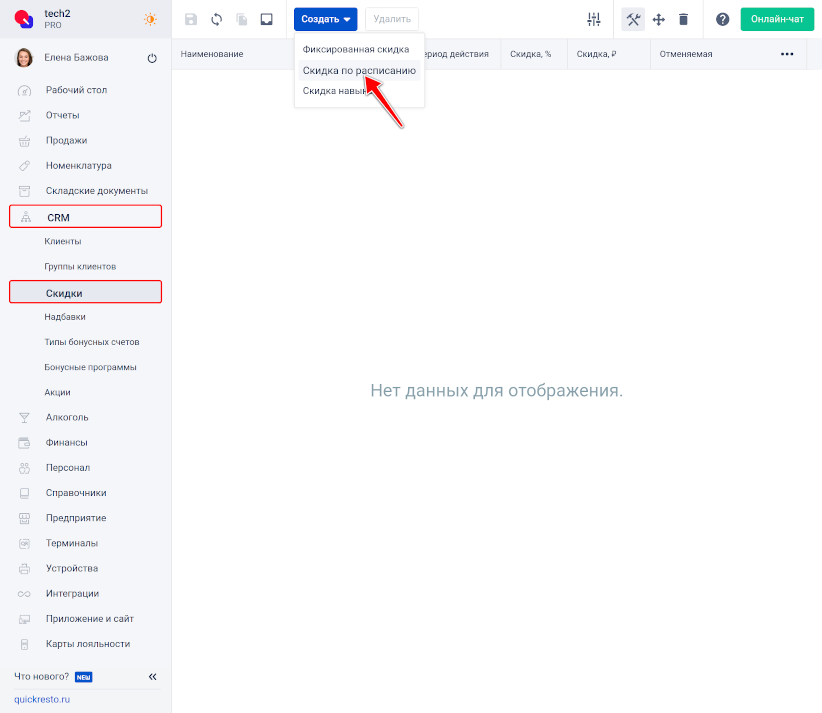The height and width of the screenshot is (713, 822).
Task: Click the copy documents toolbar icon
Action: tap(242, 19)
